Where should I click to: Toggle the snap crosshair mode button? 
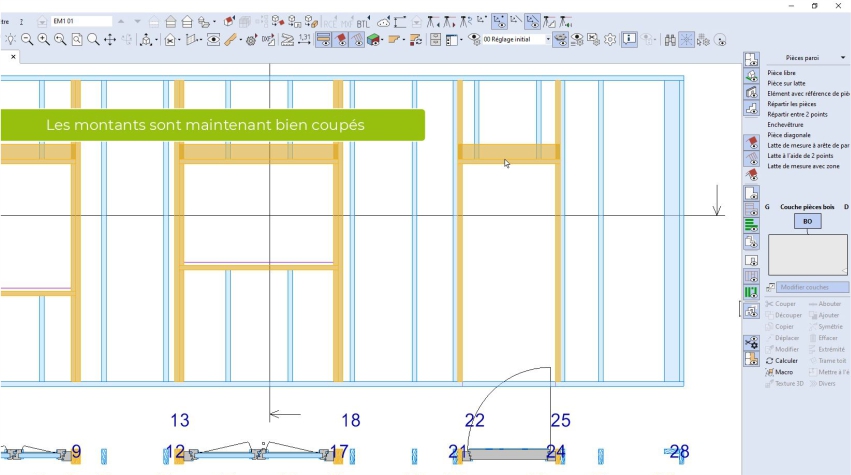coord(686,40)
